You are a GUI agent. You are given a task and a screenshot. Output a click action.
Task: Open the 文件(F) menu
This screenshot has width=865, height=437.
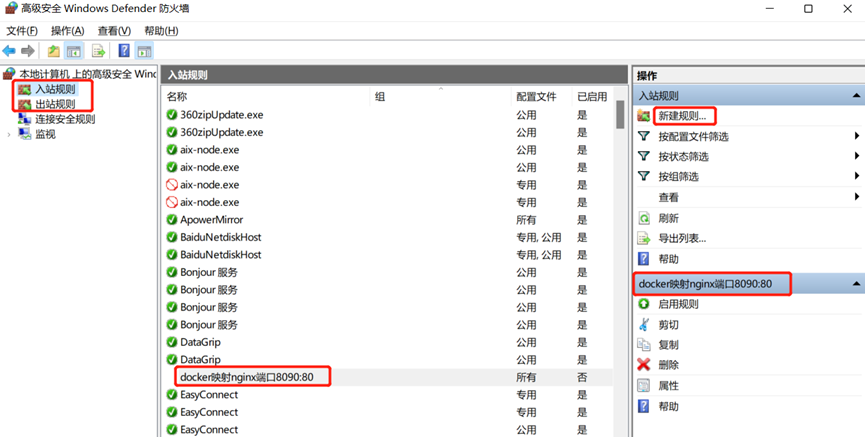(22, 31)
